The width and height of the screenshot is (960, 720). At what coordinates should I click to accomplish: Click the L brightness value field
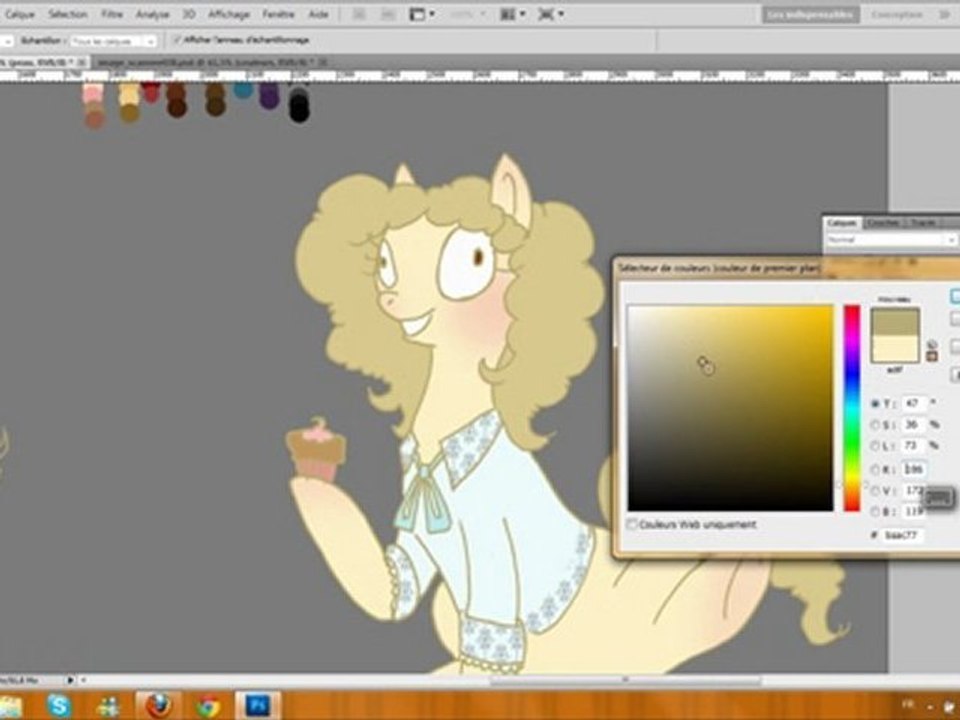click(913, 446)
